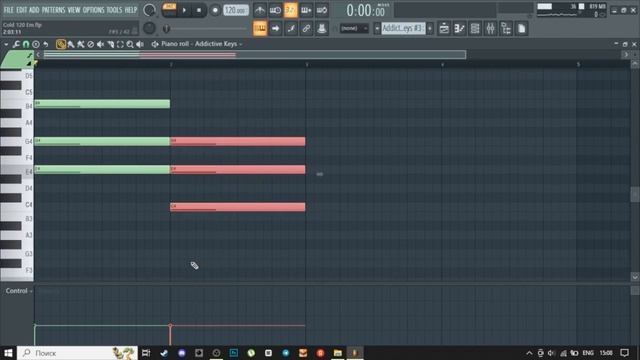Open the EDIT menu

click(x=21, y=10)
